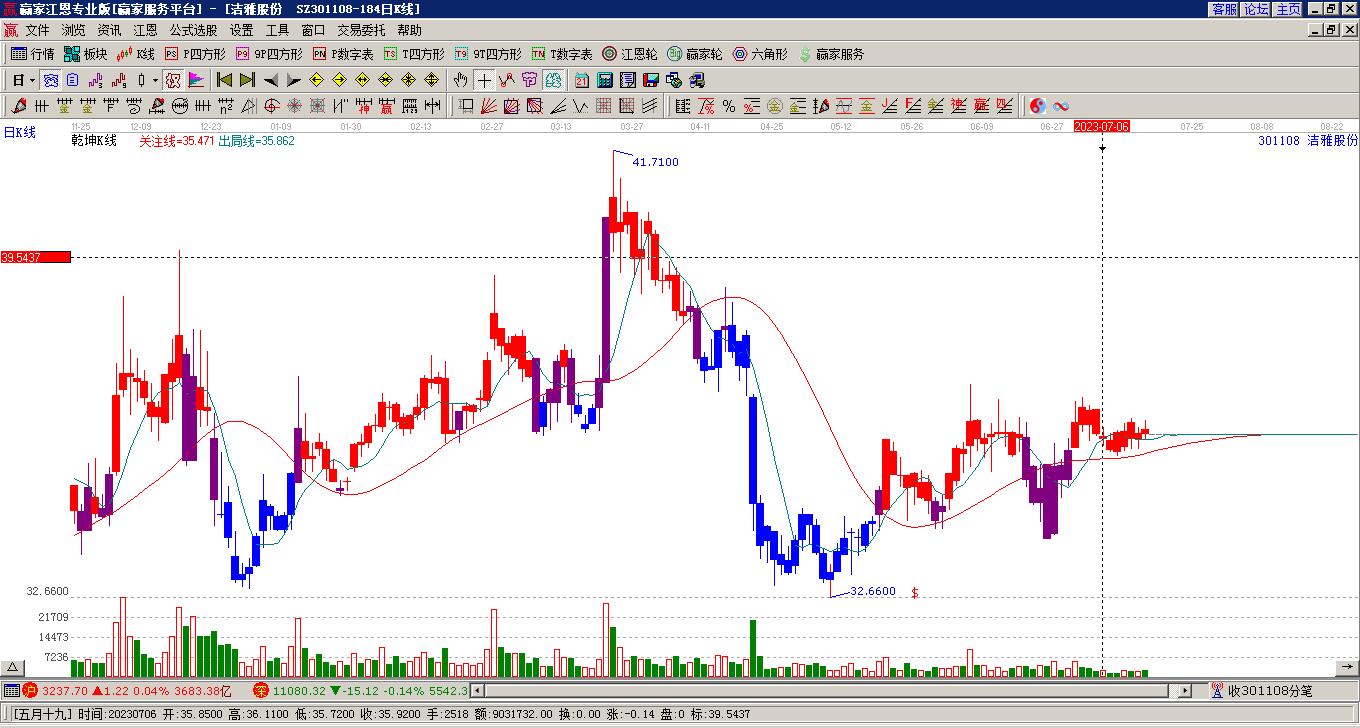1360x728 pixels.
Task: Click the 论坛 forum button
Action: [x=1256, y=9]
